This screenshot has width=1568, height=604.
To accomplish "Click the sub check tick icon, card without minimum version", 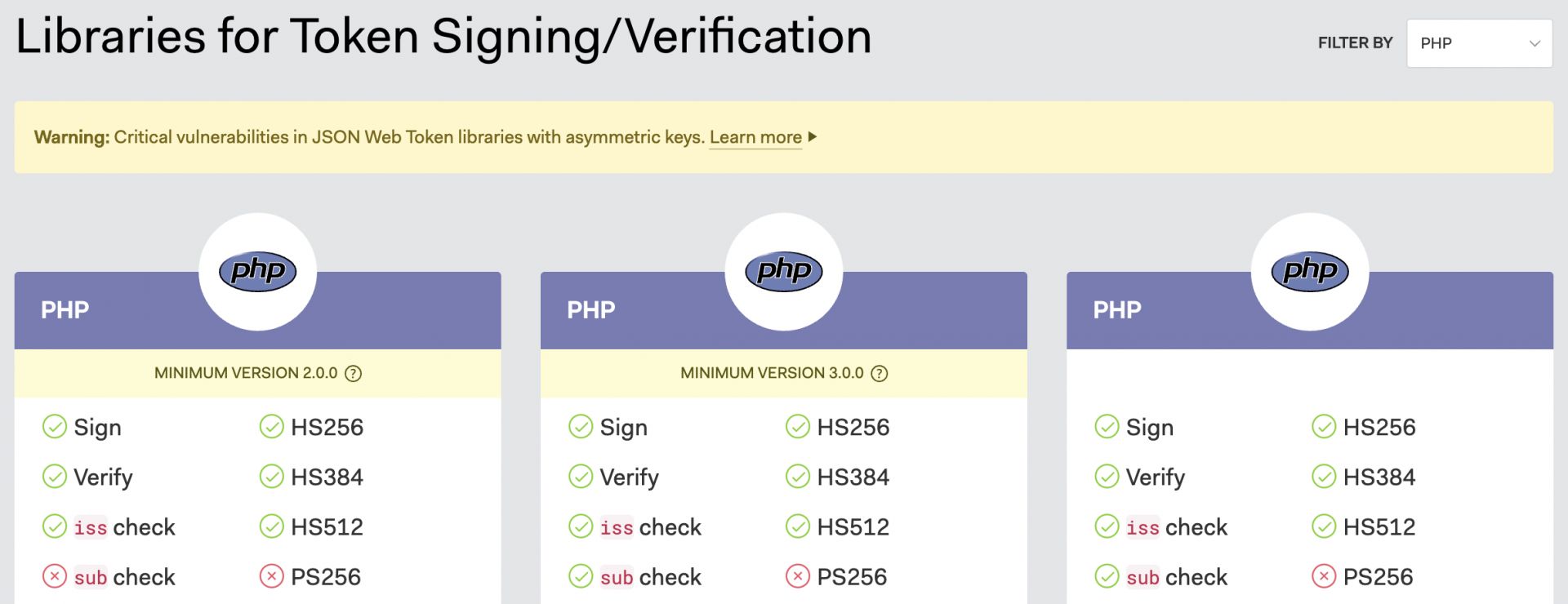I will 1107,577.
